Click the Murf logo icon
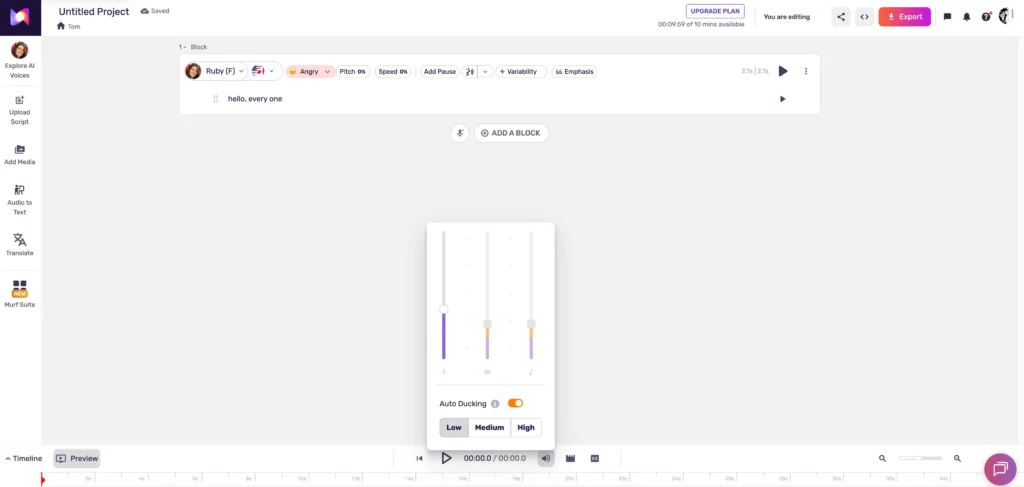 click(20, 18)
